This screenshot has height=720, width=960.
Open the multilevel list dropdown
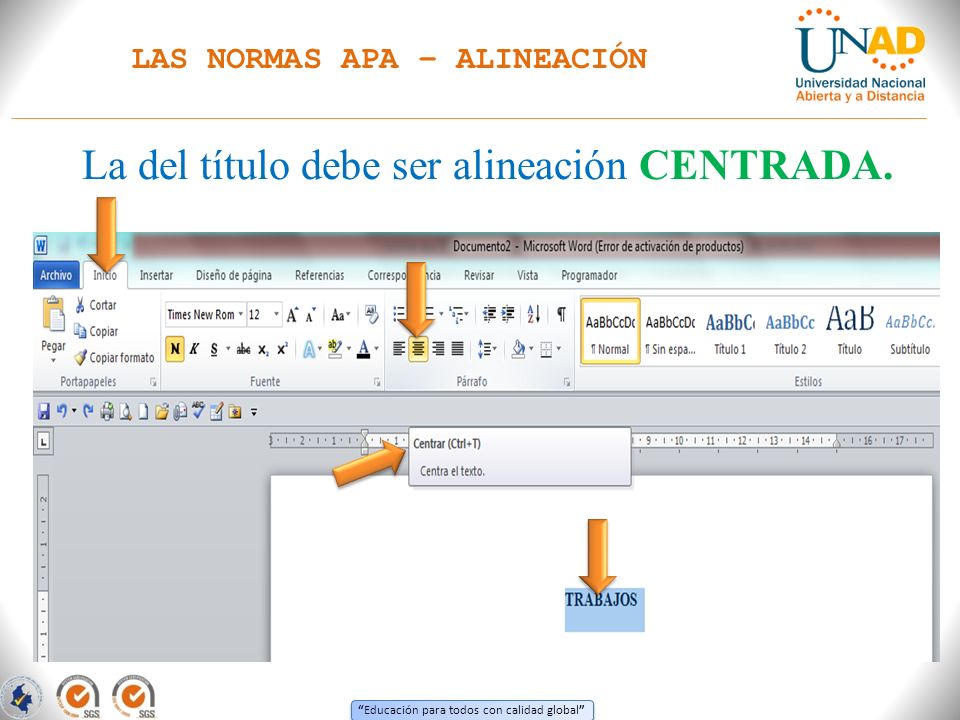point(457,314)
